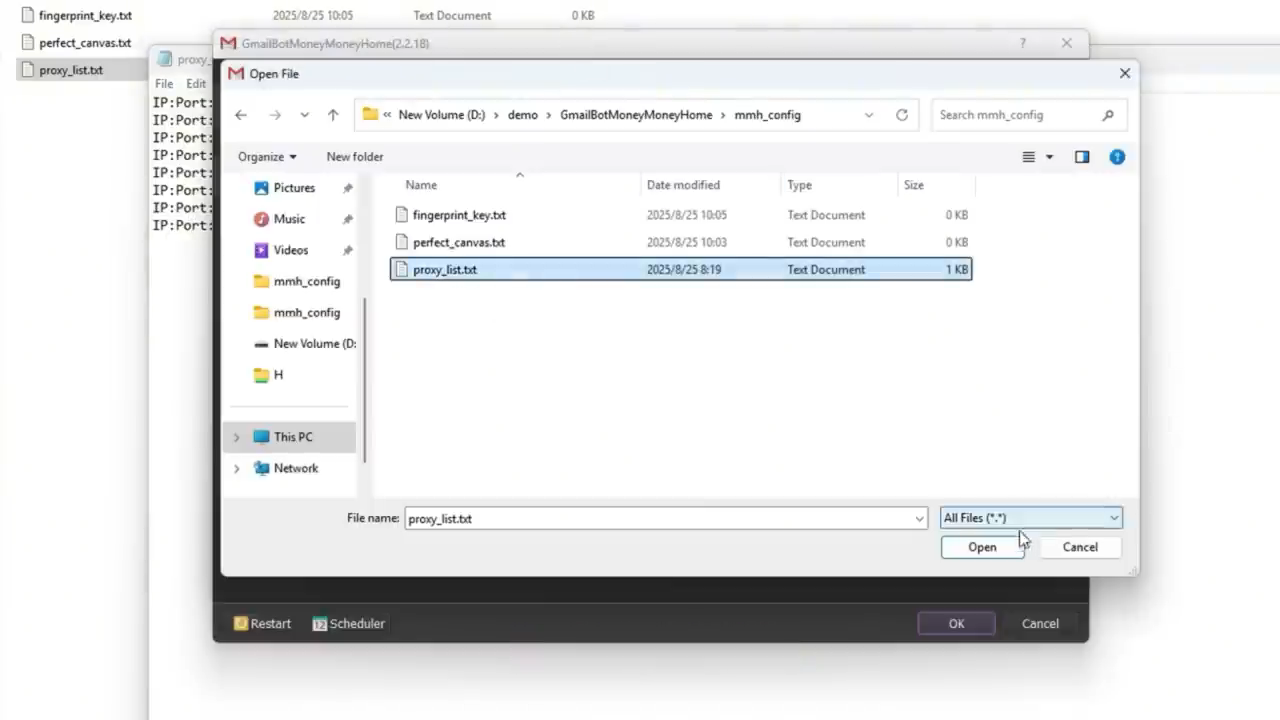Select perfect_canvas.txt in background Explorer list

84,43
